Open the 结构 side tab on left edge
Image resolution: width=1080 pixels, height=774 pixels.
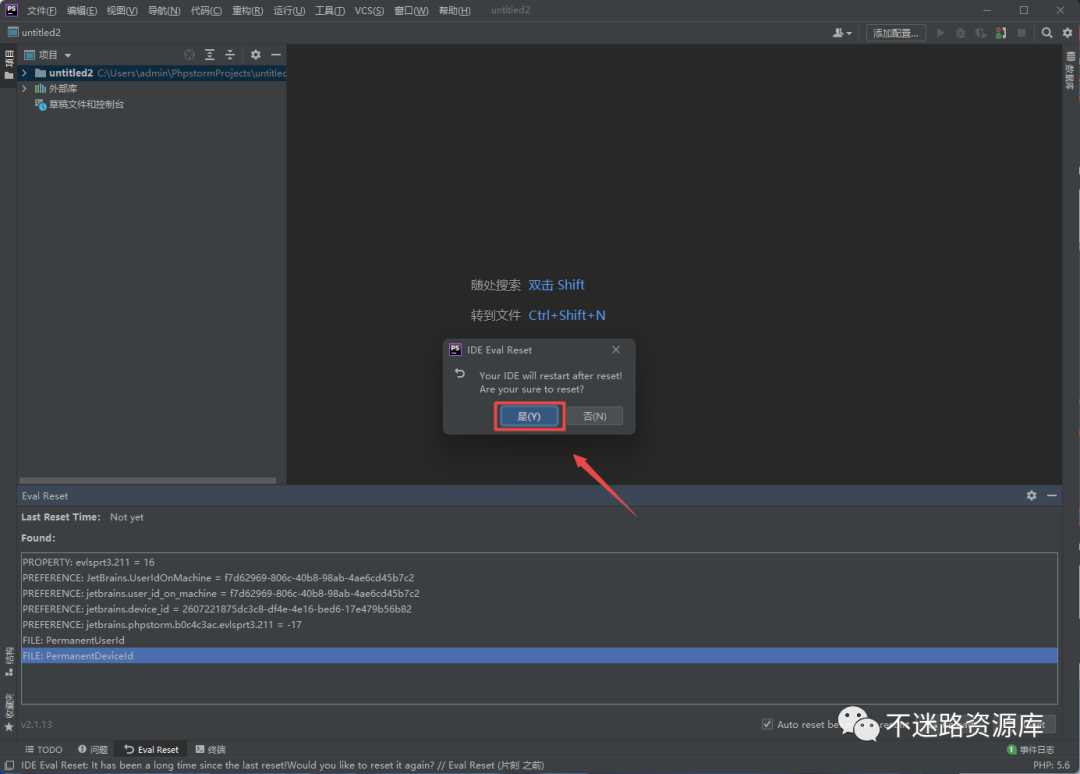[x=9, y=662]
